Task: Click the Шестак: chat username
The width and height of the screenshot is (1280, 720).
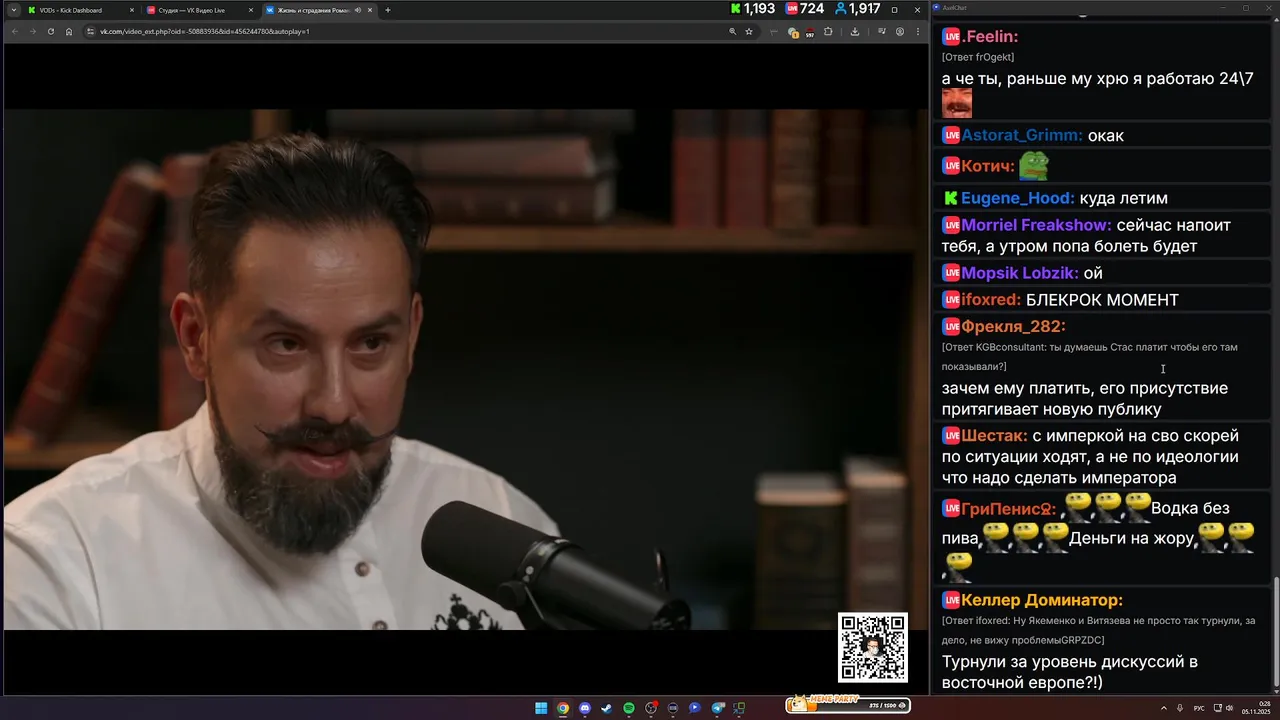Action: coord(994,436)
